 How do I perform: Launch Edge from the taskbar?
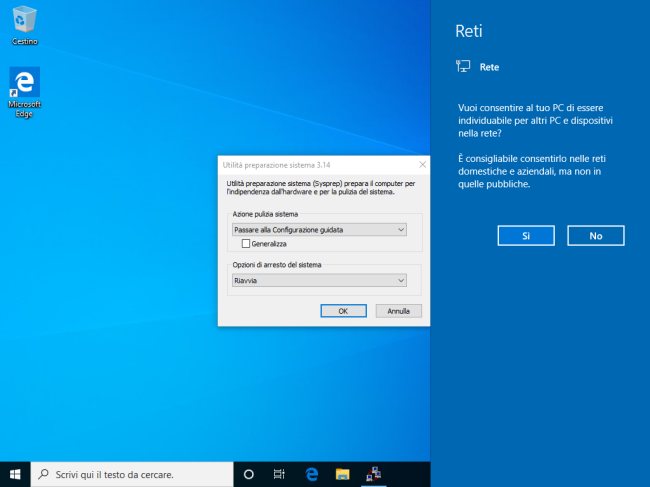(x=311, y=474)
